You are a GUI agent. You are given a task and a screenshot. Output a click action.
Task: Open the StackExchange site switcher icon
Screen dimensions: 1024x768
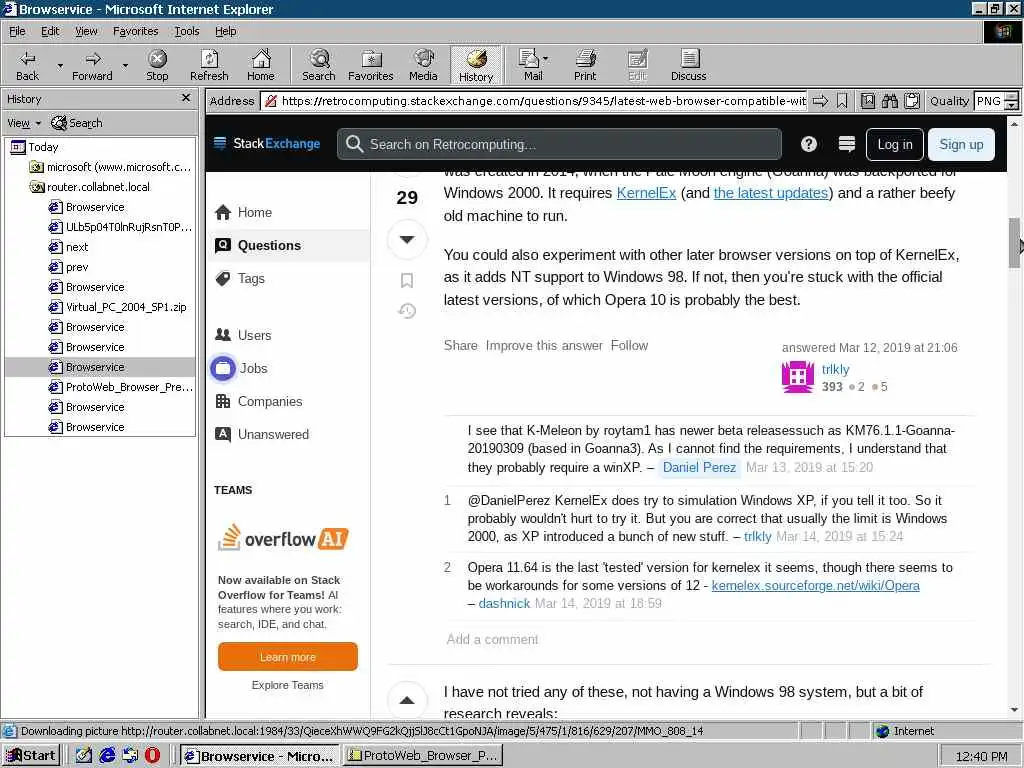[846, 144]
